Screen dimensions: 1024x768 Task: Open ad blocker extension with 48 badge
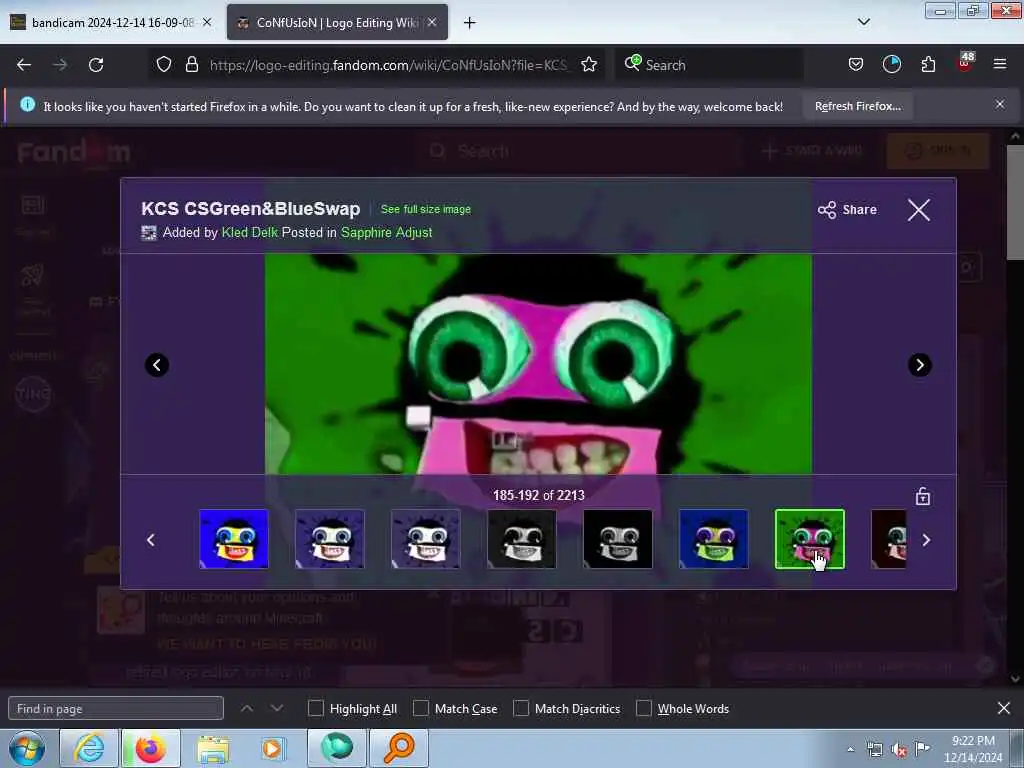click(965, 63)
